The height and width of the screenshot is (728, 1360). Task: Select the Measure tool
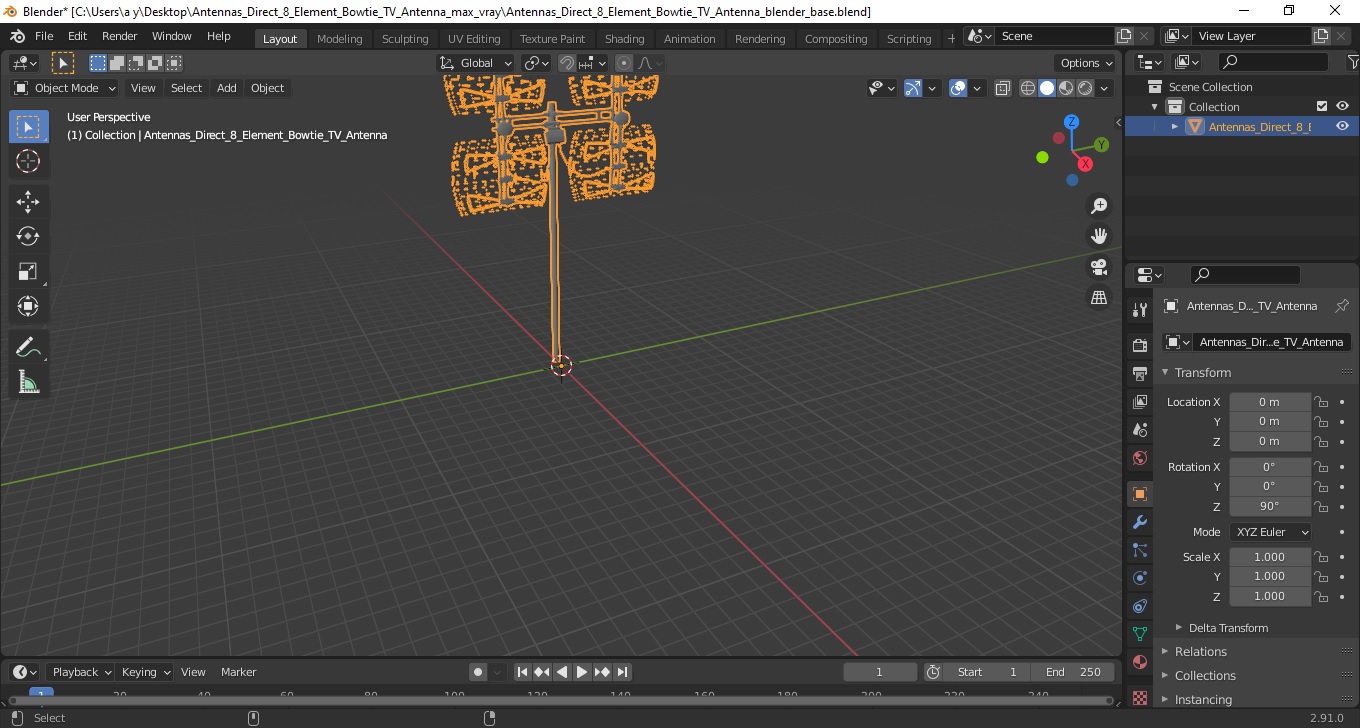[x=28, y=382]
